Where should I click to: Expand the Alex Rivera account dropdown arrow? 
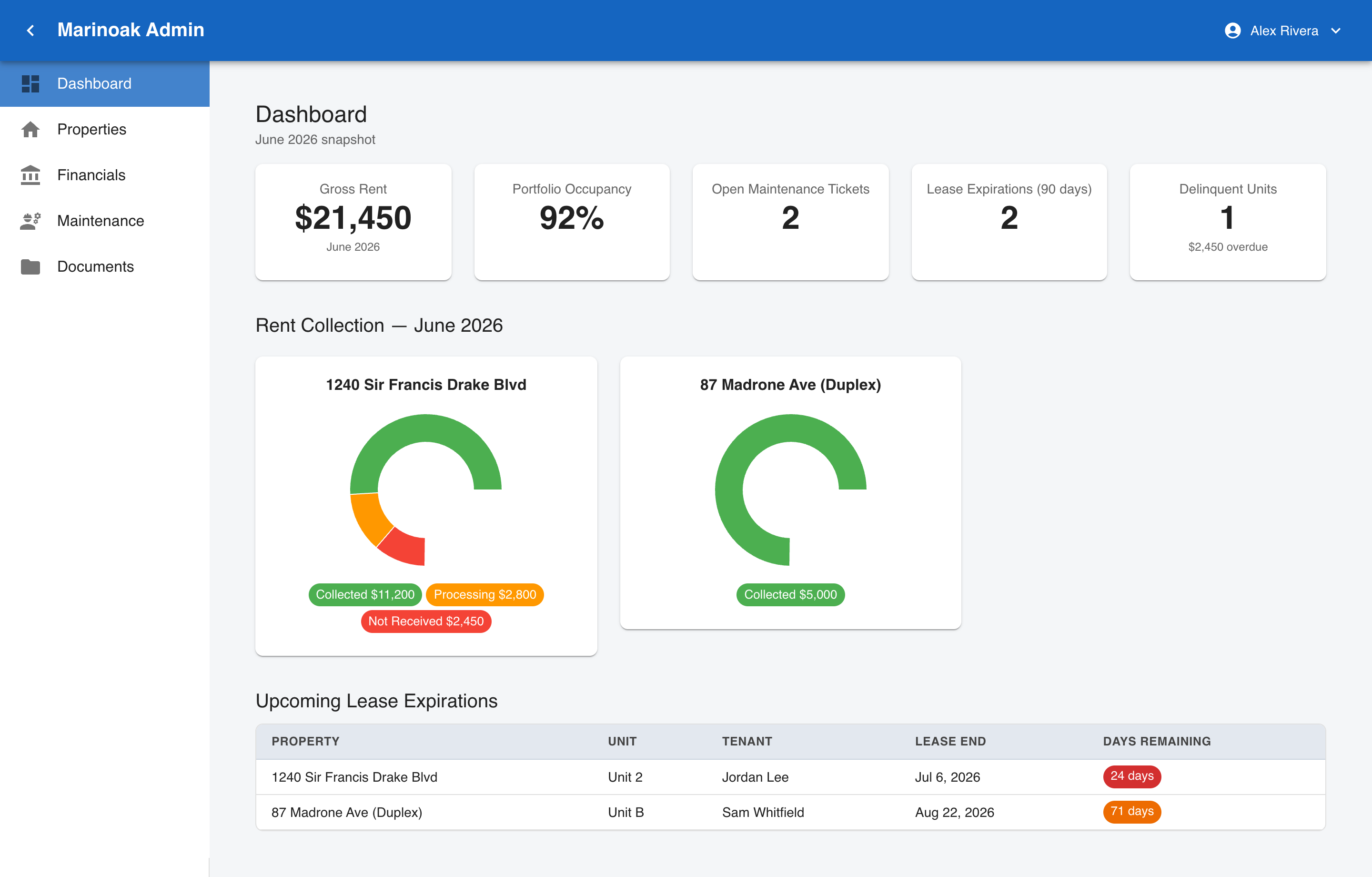click(1335, 31)
